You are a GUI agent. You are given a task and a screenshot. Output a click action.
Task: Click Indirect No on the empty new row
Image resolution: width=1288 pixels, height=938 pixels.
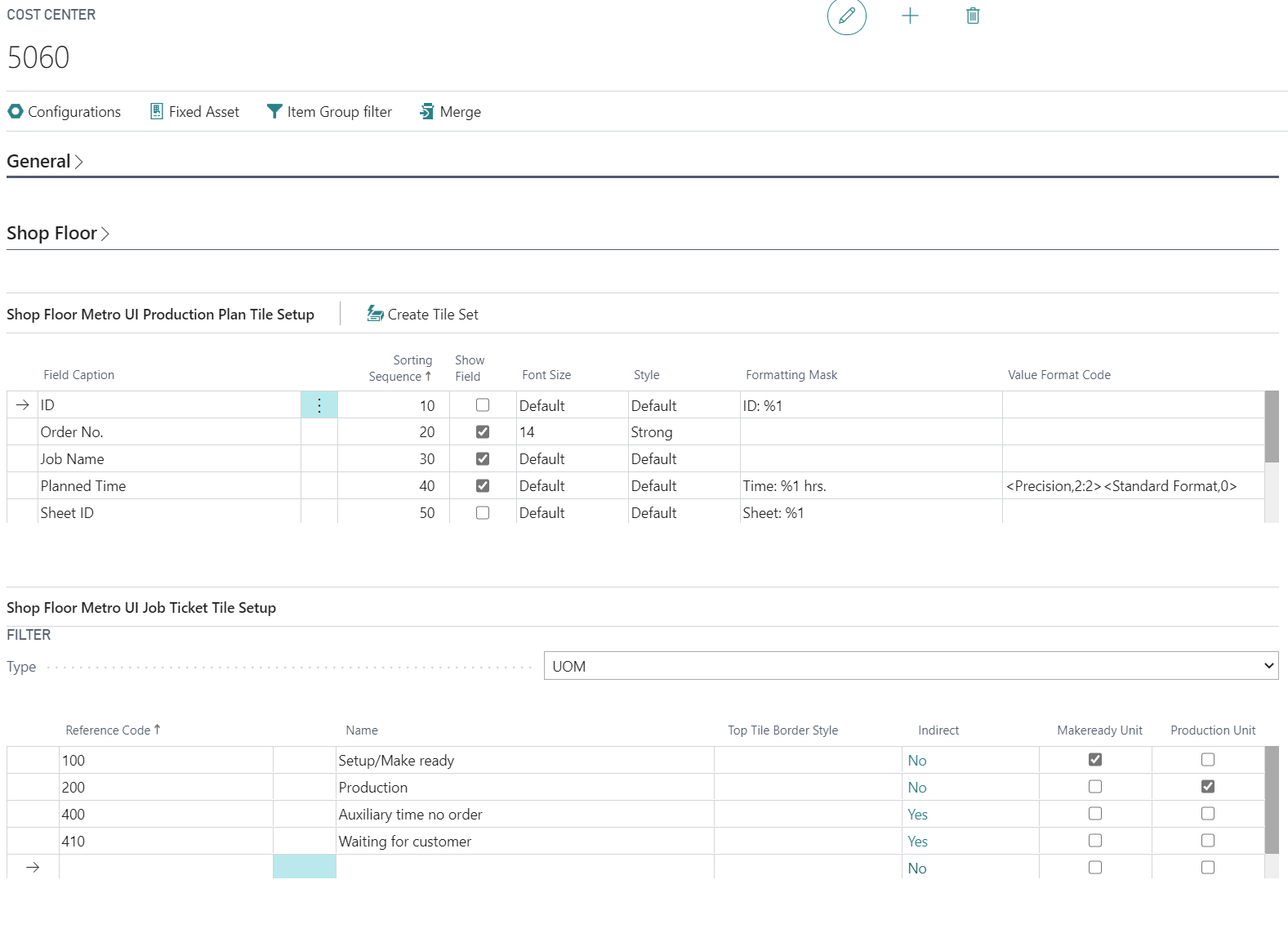pyautogui.click(x=917, y=869)
